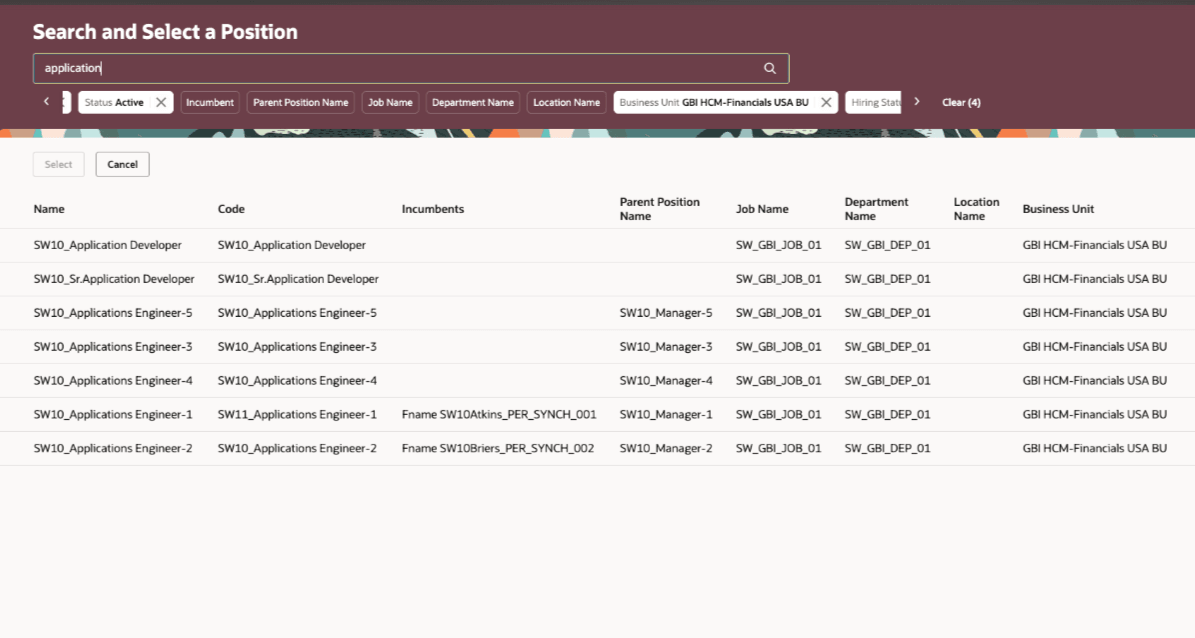Click the Department Name column header

pyautogui.click(x=876, y=209)
